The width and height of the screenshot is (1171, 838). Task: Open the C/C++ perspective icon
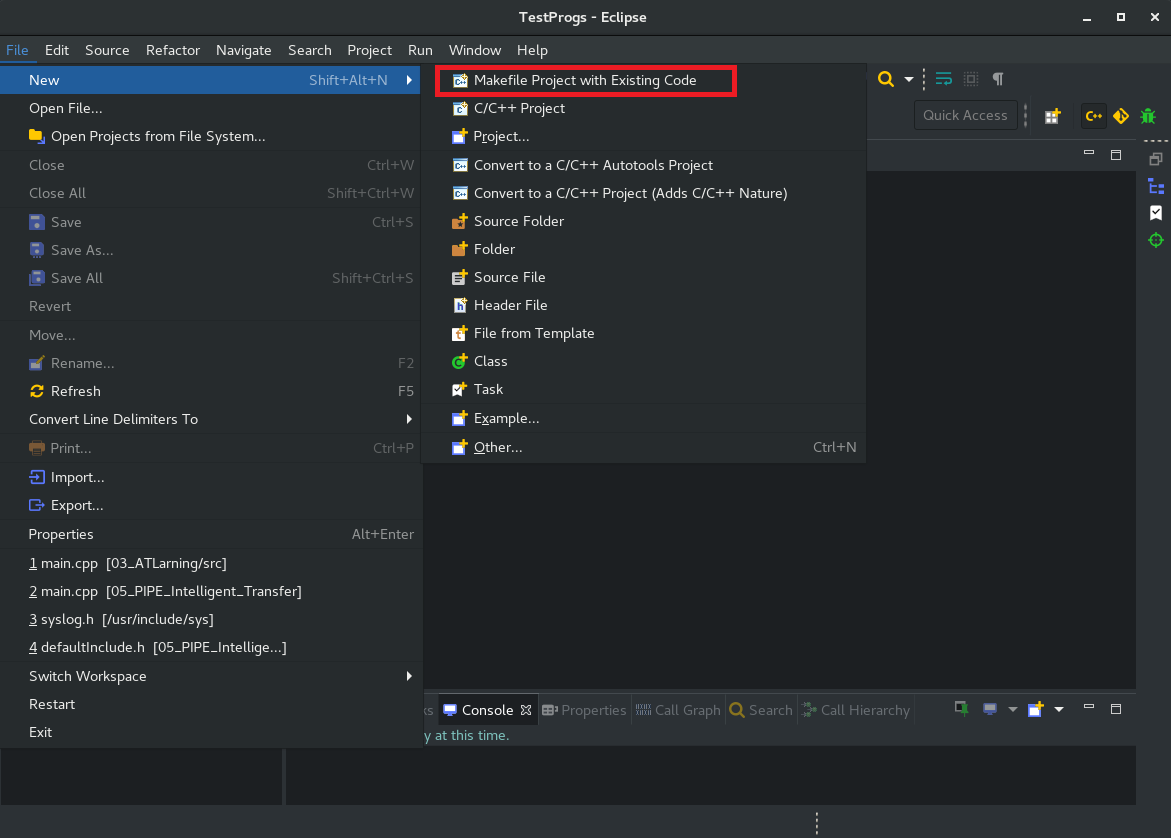[x=1094, y=115]
